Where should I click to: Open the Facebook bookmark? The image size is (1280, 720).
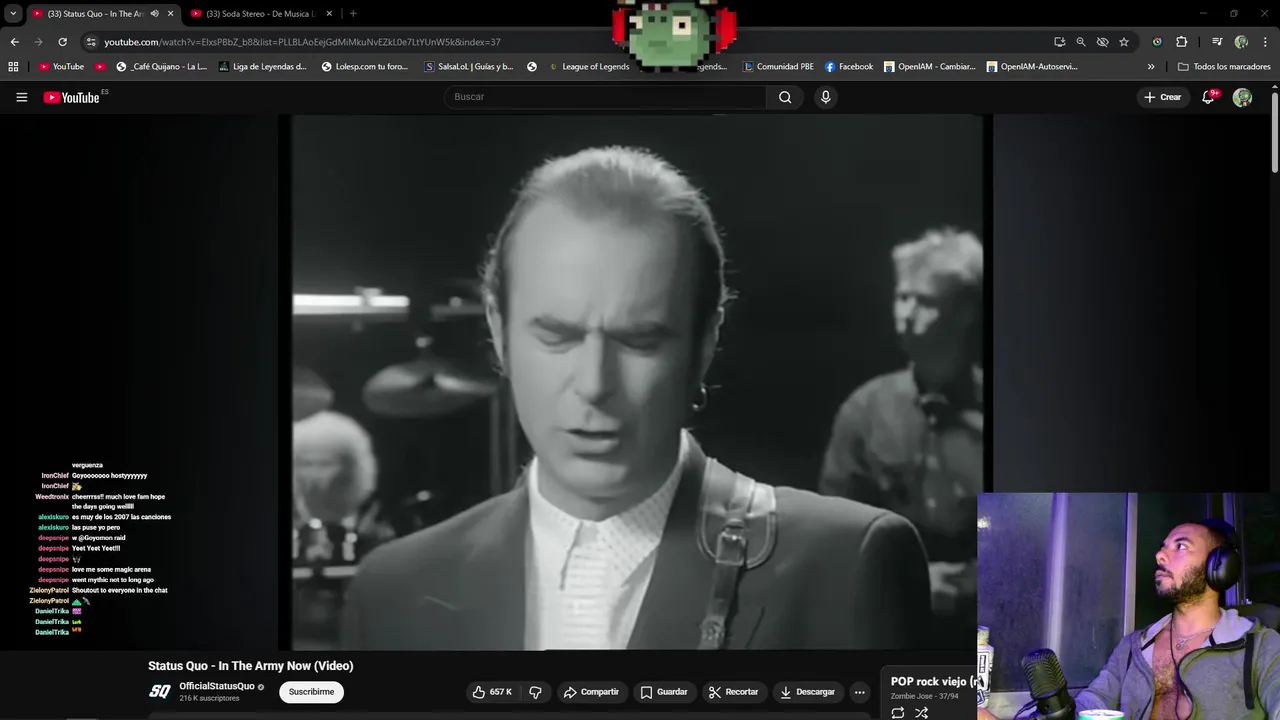[849, 67]
